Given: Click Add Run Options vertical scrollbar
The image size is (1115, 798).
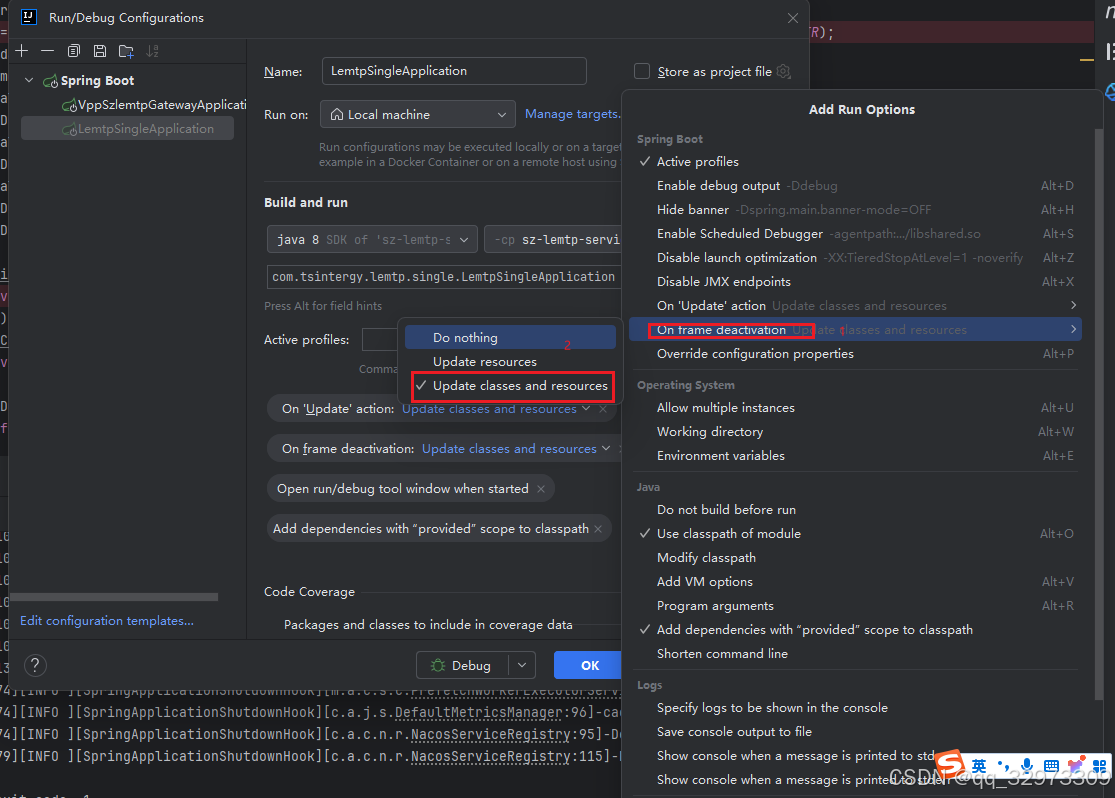Looking at the screenshot, I should pos(1099,413).
